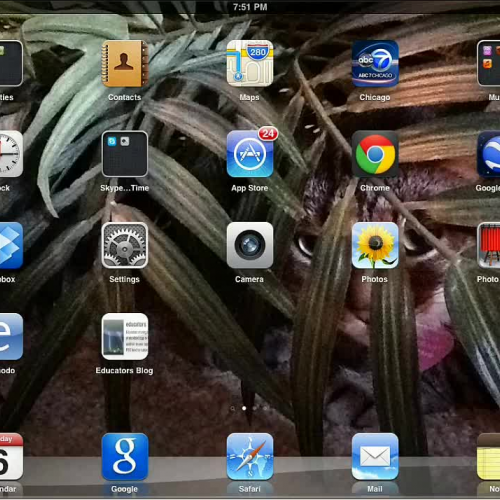The height and width of the screenshot is (500, 500).
Task: Launch the Camera app
Action: pyautogui.click(x=250, y=245)
